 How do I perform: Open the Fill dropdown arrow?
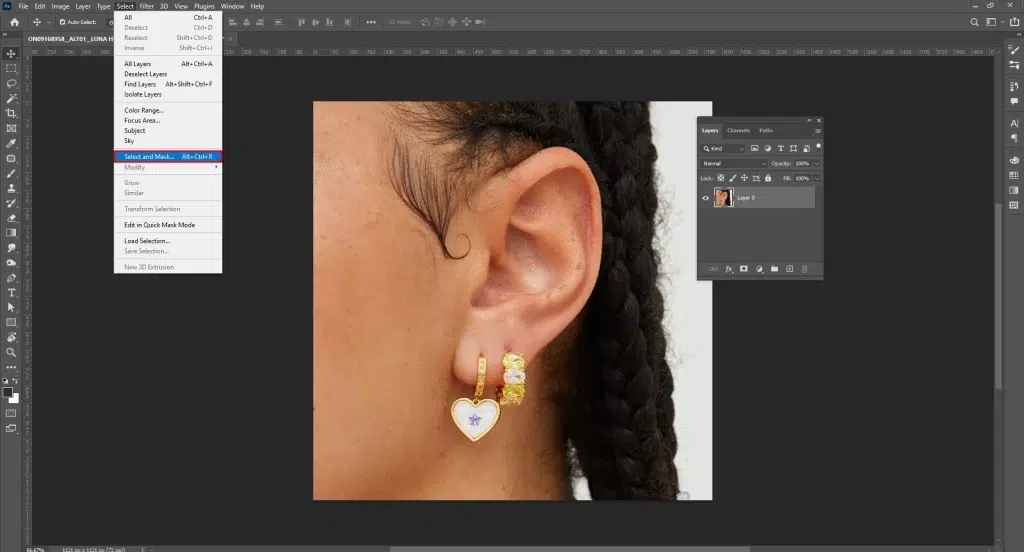click(816, 178)
